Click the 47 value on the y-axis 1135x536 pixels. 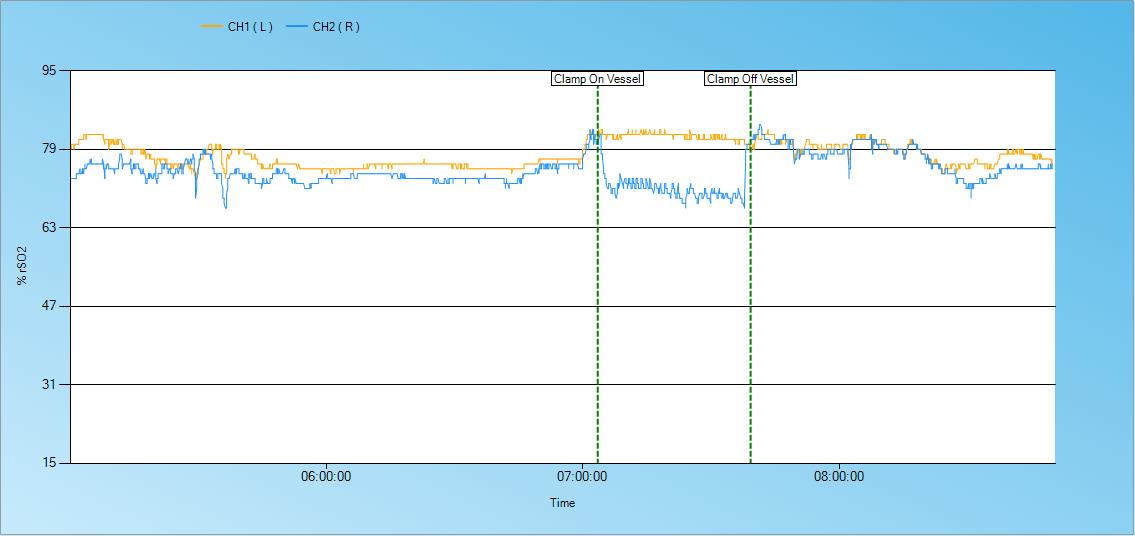pyautogui.click(x=50, y=306)
